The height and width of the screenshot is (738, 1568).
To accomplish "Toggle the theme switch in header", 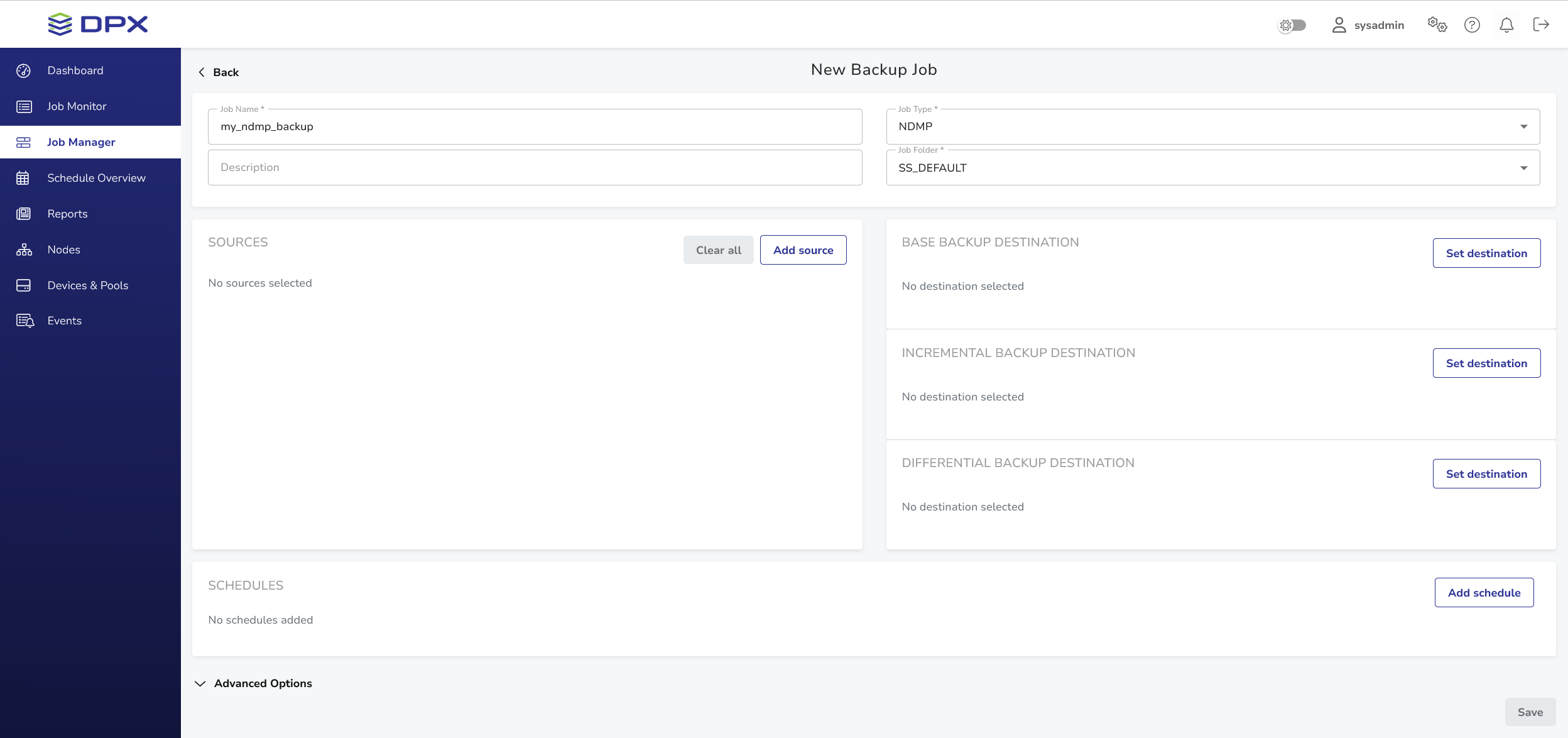I will [x=1293, y=25].
